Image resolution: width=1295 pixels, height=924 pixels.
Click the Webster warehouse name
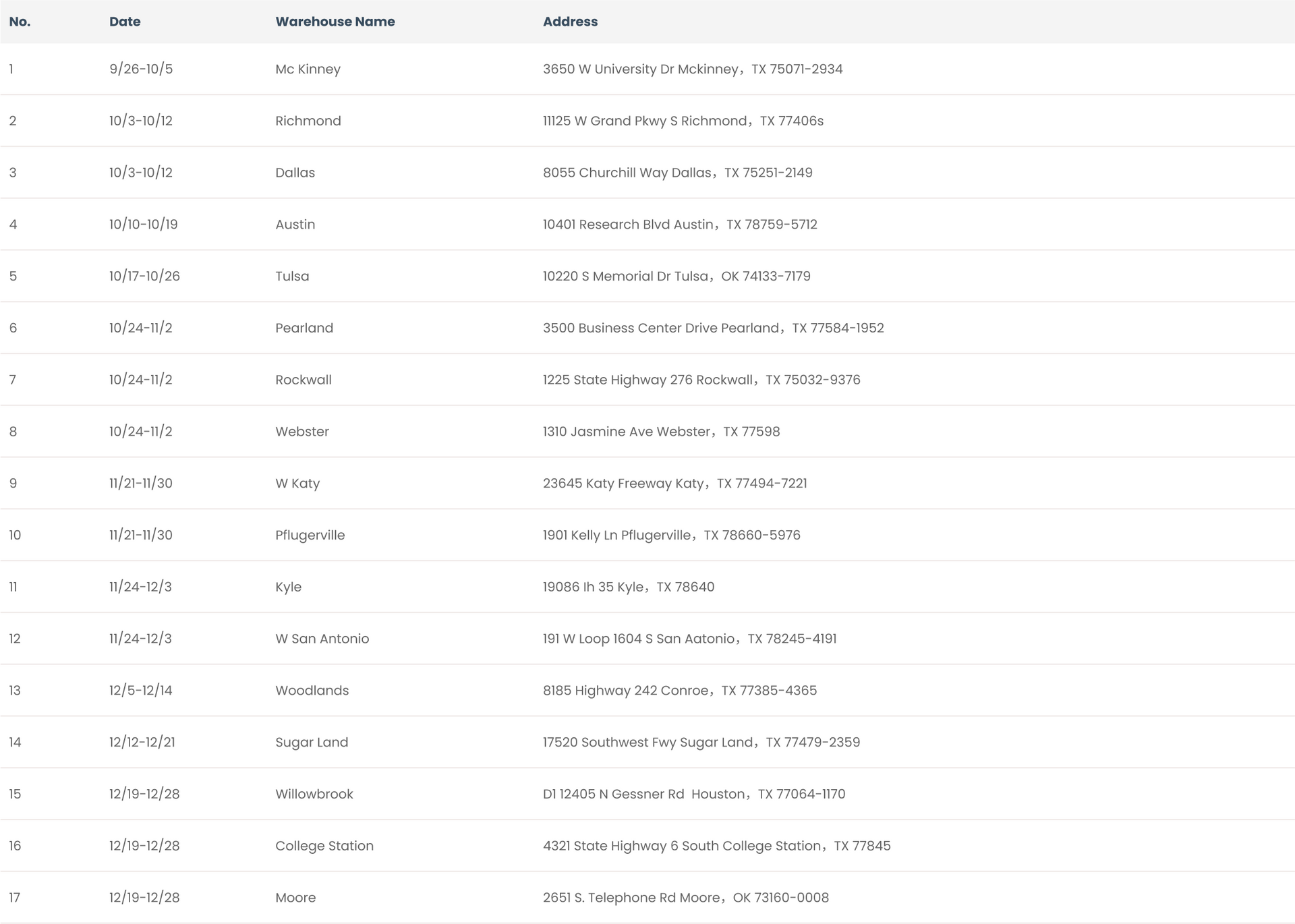coord(301,432)
